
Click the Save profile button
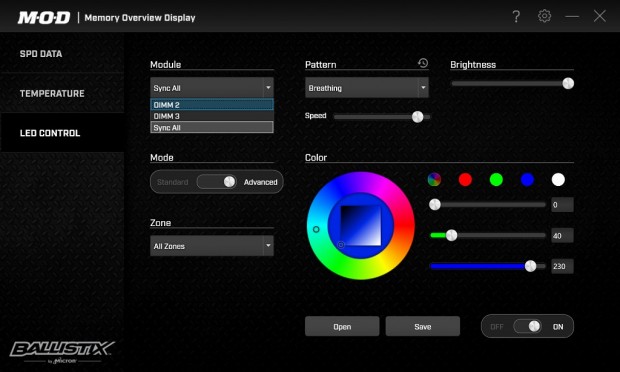coord(423,327)
